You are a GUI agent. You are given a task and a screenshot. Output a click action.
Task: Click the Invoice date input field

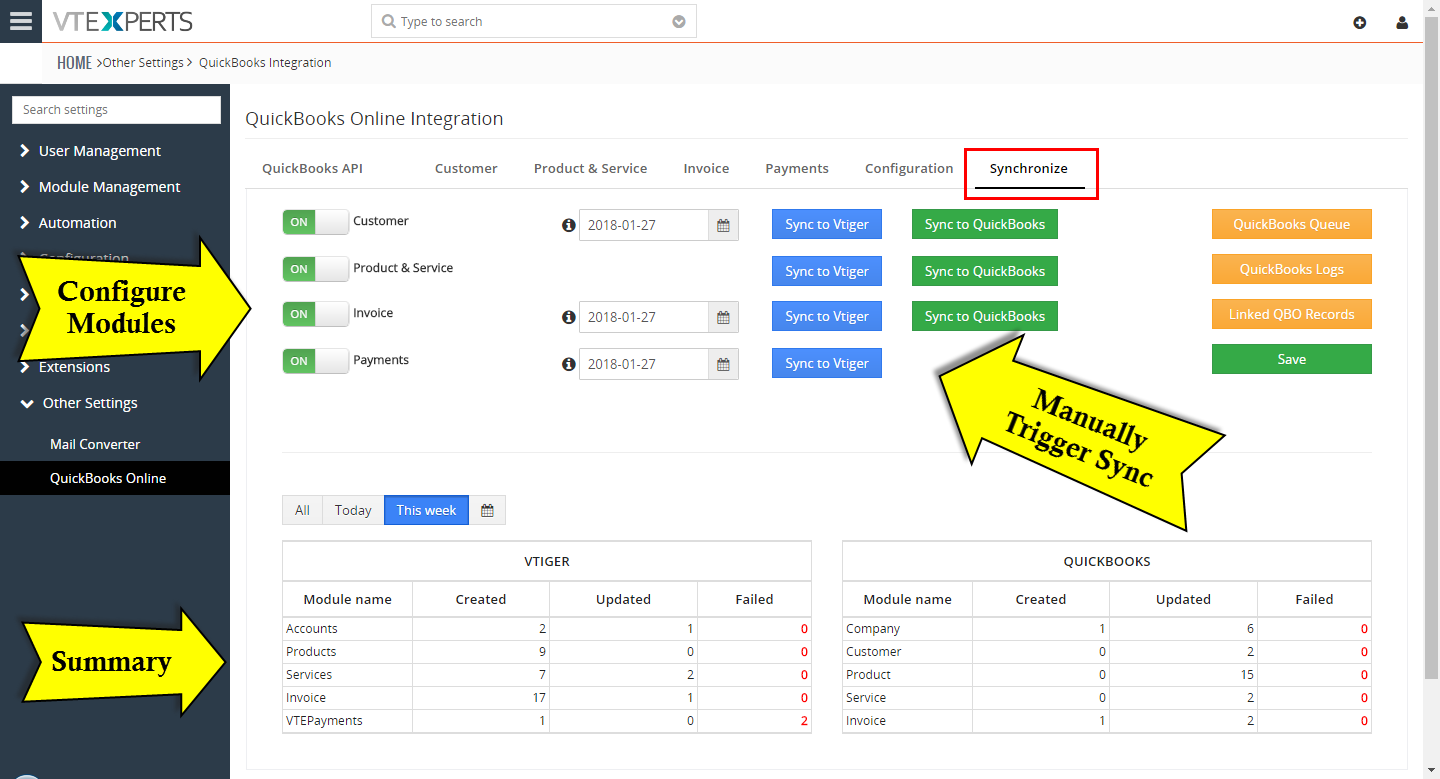tap(644, 317)
